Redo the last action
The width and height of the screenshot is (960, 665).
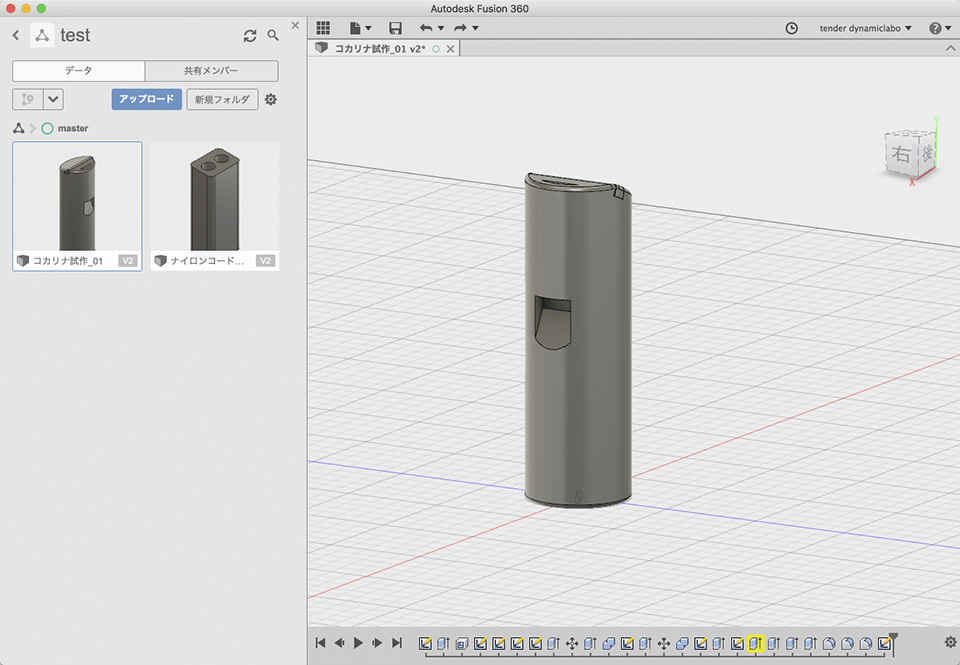point(460,28)
